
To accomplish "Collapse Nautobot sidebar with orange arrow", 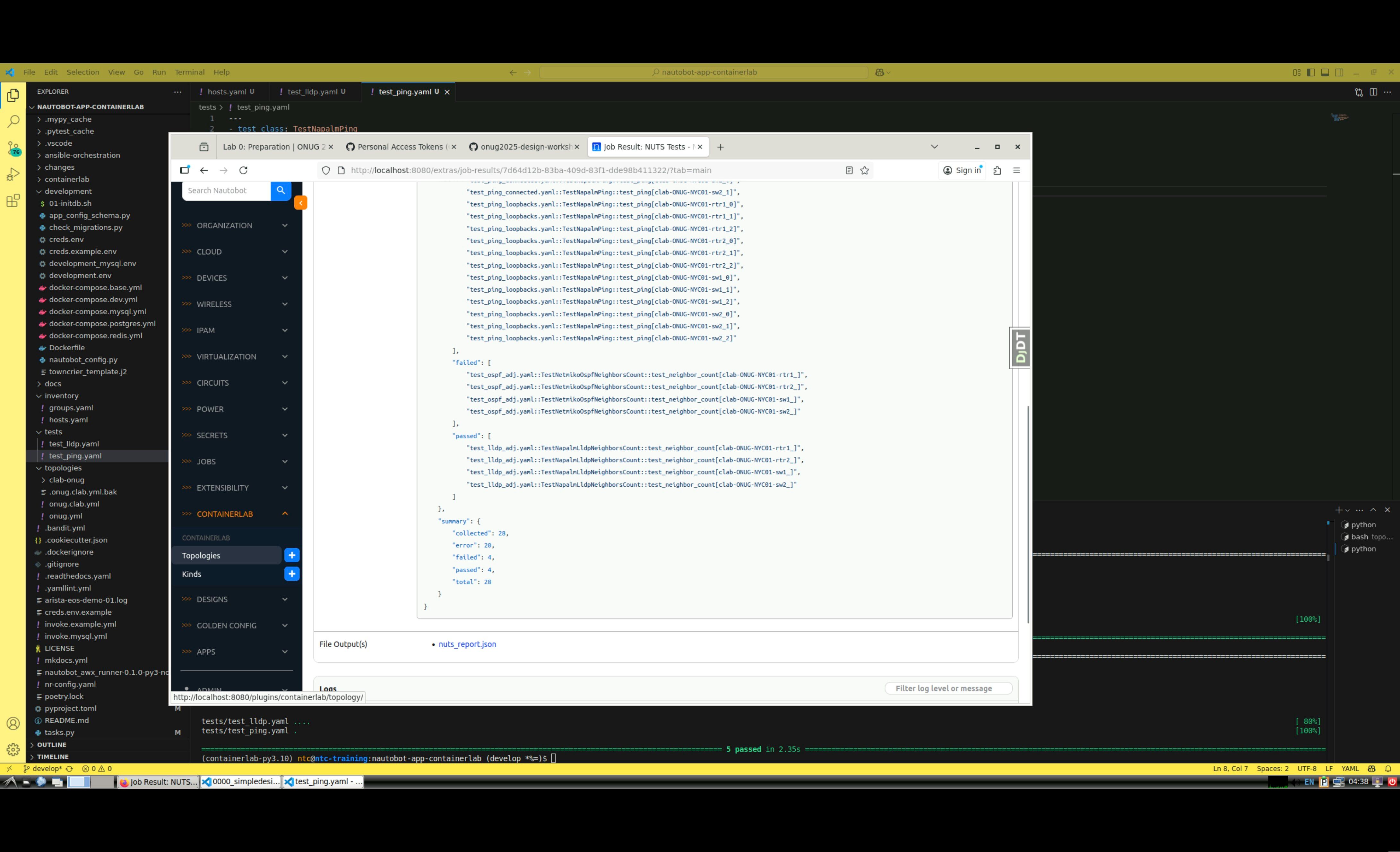I will point(300,203).
